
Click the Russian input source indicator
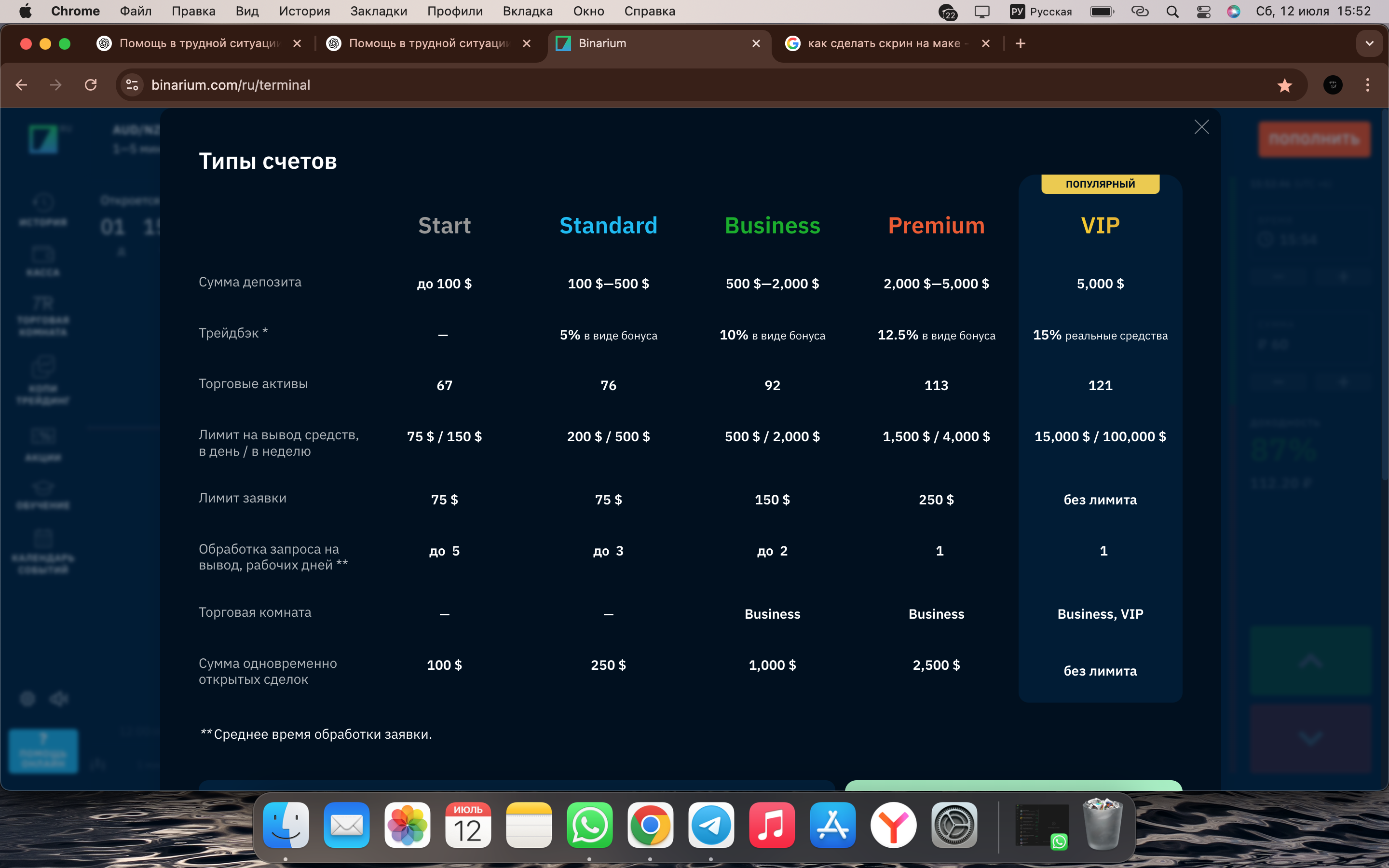click(x=1041, y=12)
